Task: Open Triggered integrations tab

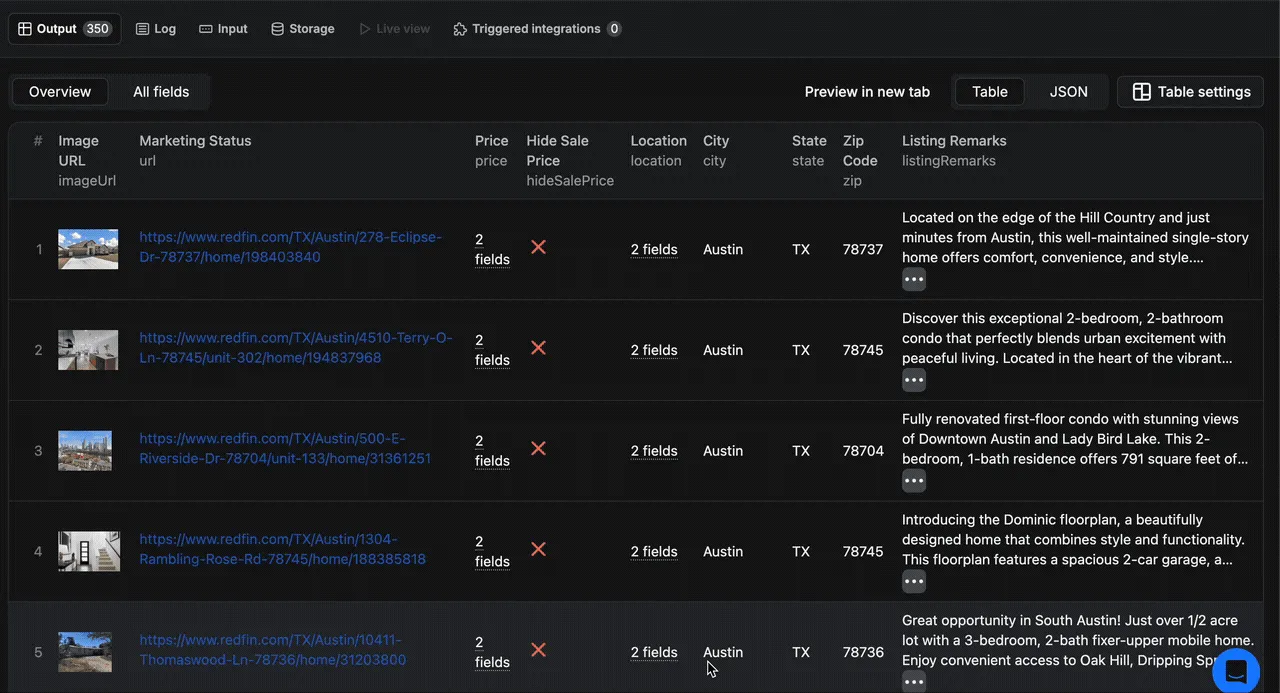Action: [537, 29]
